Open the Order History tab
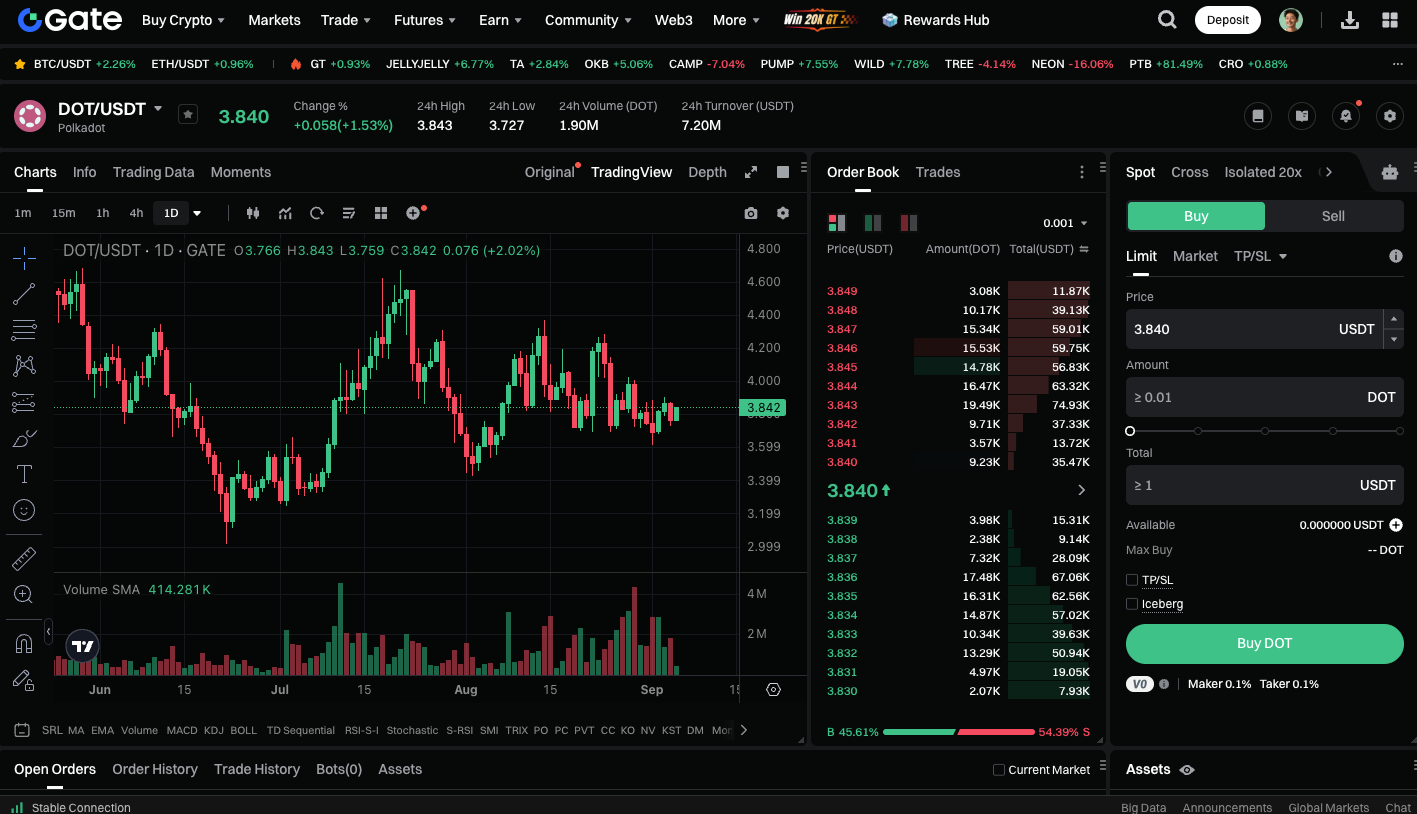Image resolution: width=1417 pixels, height=814 pixels. (x=155, y=769)
